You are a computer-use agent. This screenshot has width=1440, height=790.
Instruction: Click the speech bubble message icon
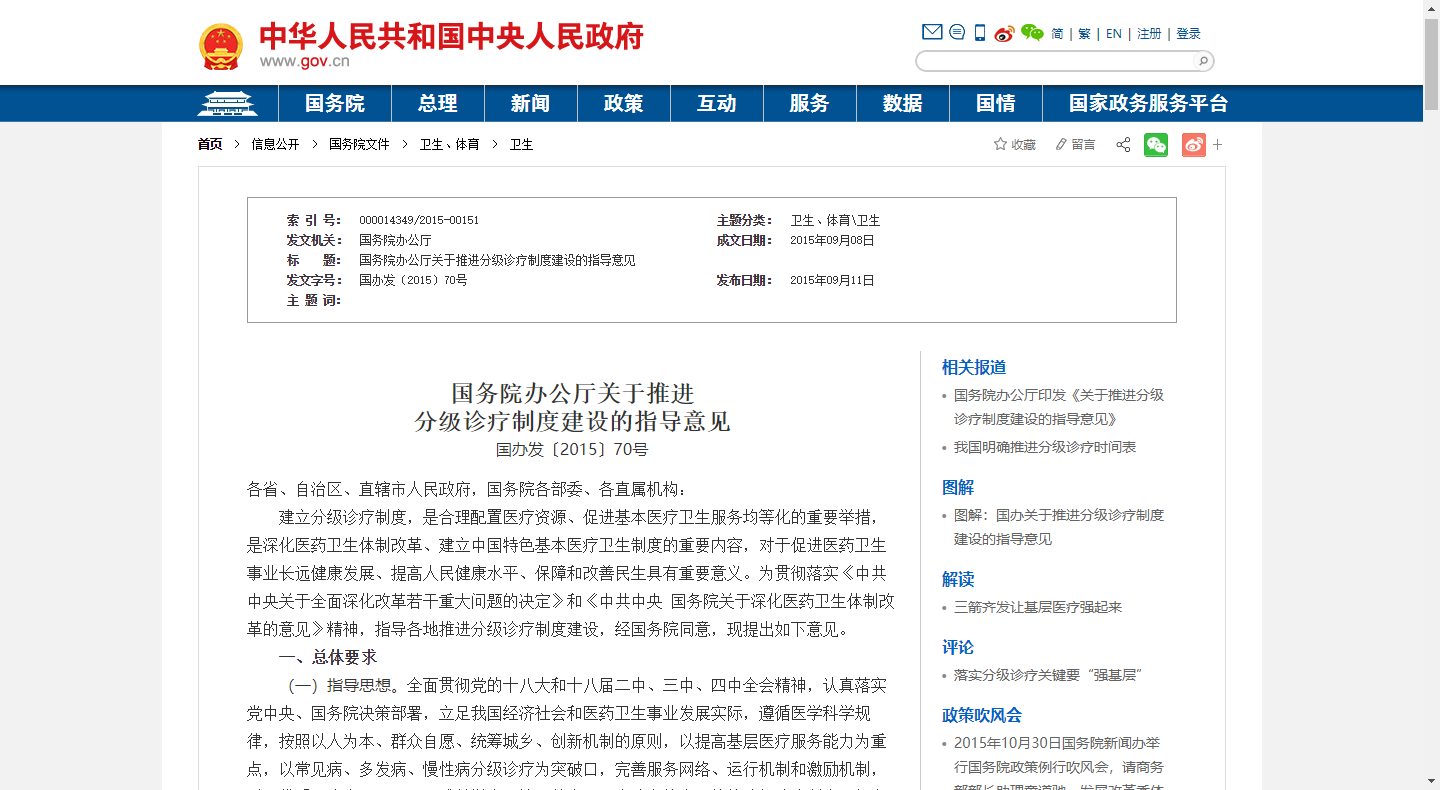(x=957, y=33)
